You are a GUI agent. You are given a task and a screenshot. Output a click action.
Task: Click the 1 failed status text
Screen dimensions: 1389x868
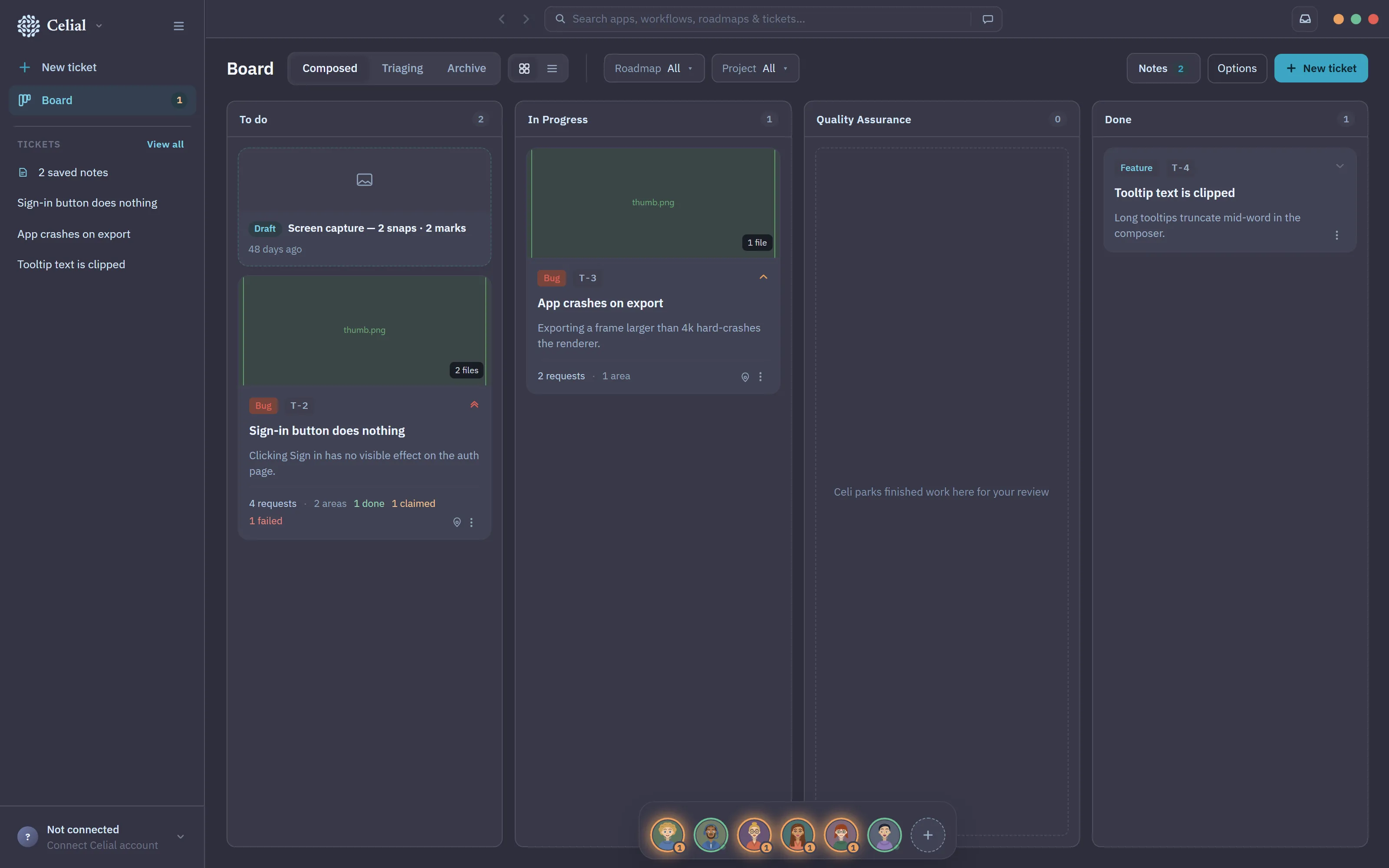pyautogui.click(x=266, y=521)
